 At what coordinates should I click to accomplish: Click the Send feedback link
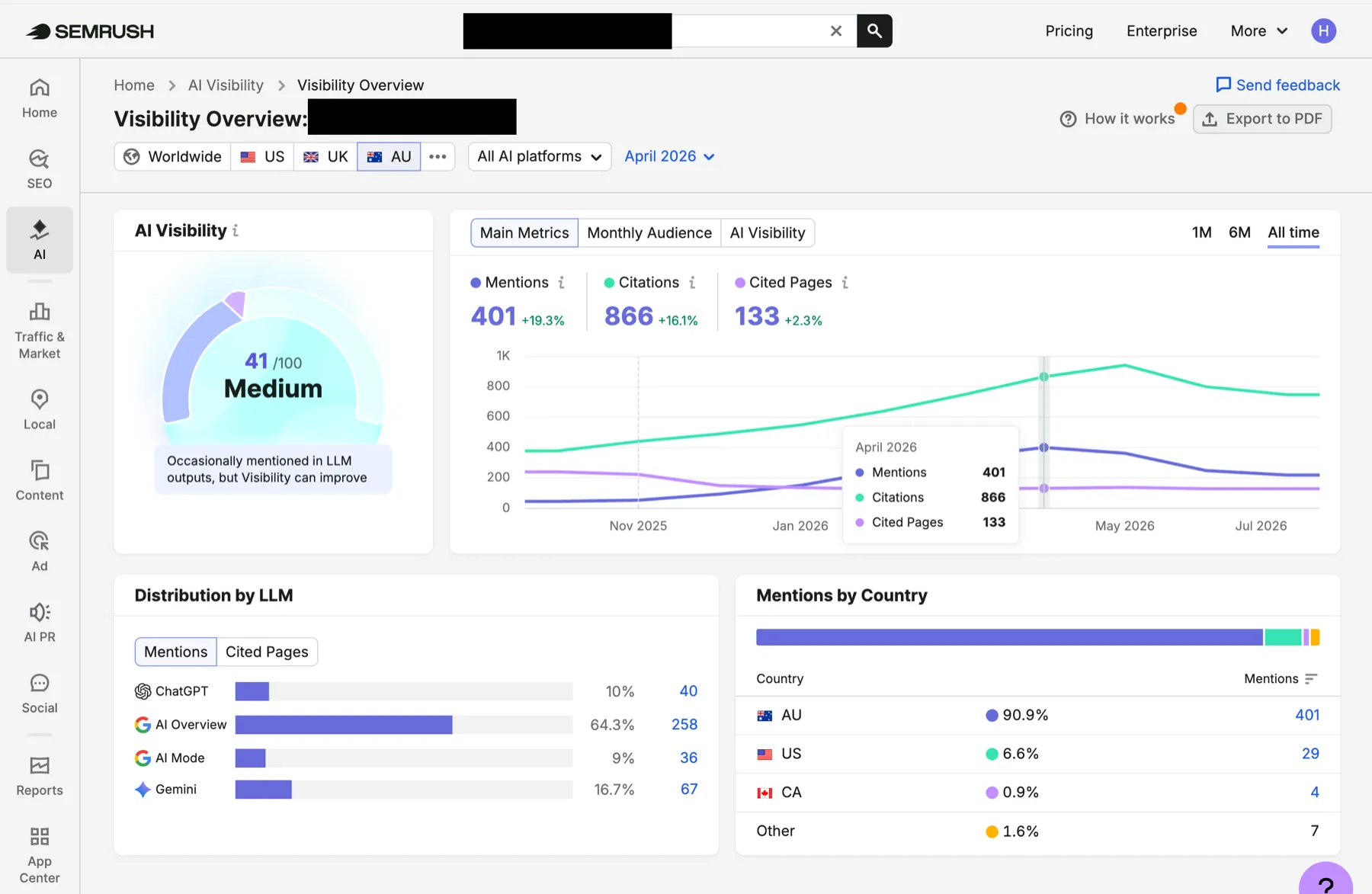pos(1277,85)
